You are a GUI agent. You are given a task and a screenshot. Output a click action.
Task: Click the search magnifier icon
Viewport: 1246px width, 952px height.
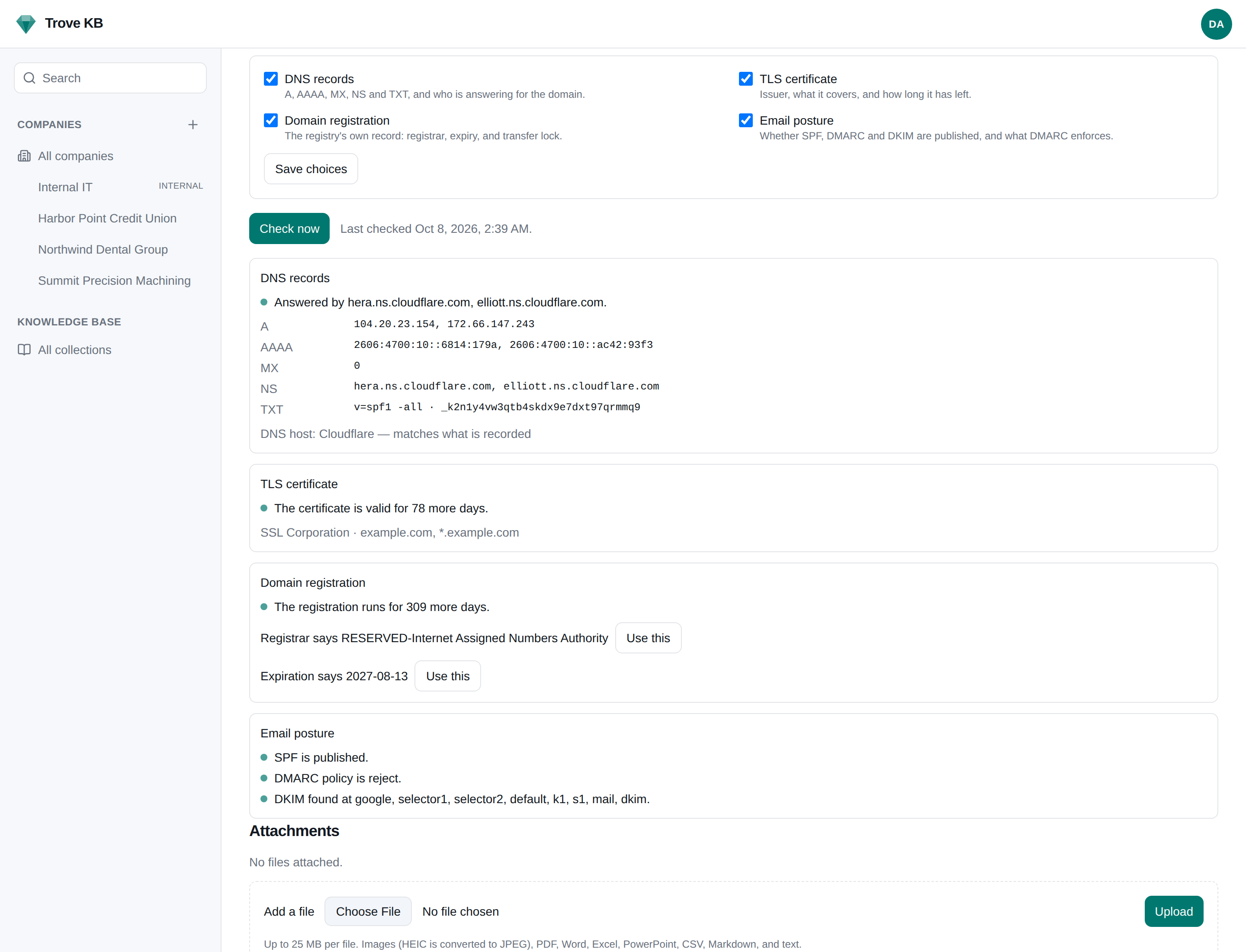(x=29, y=78)
